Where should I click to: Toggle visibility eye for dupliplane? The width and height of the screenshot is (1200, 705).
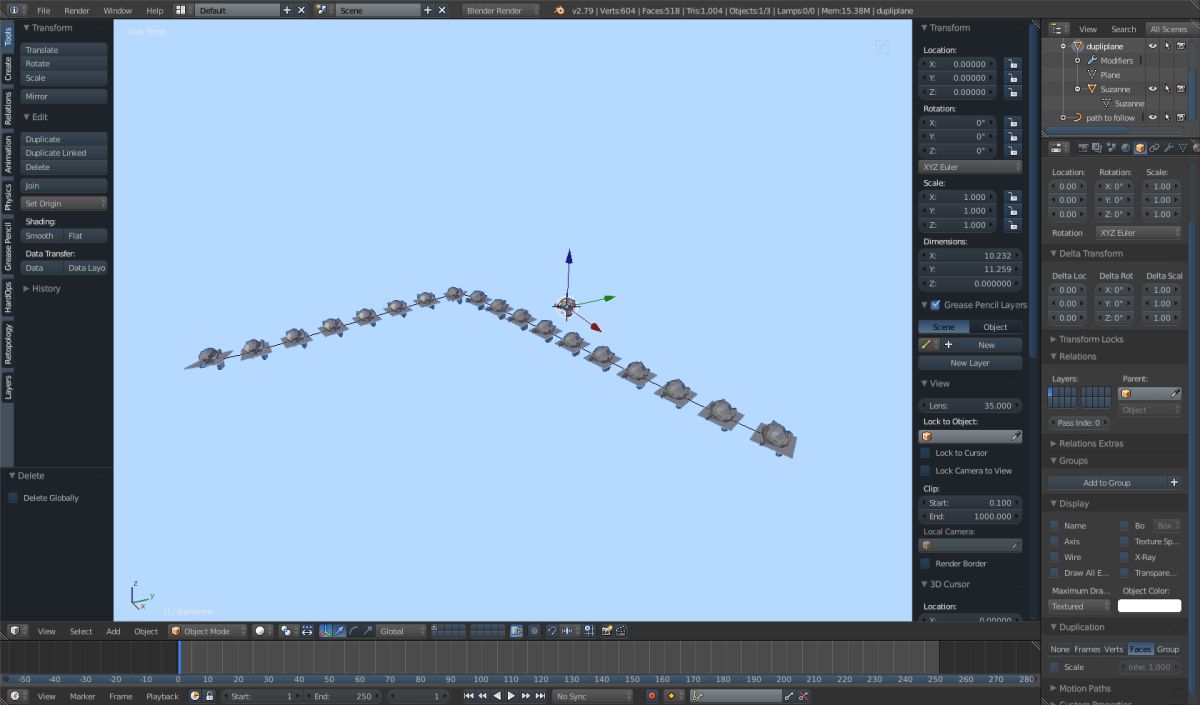click(x=1152, y=46)
